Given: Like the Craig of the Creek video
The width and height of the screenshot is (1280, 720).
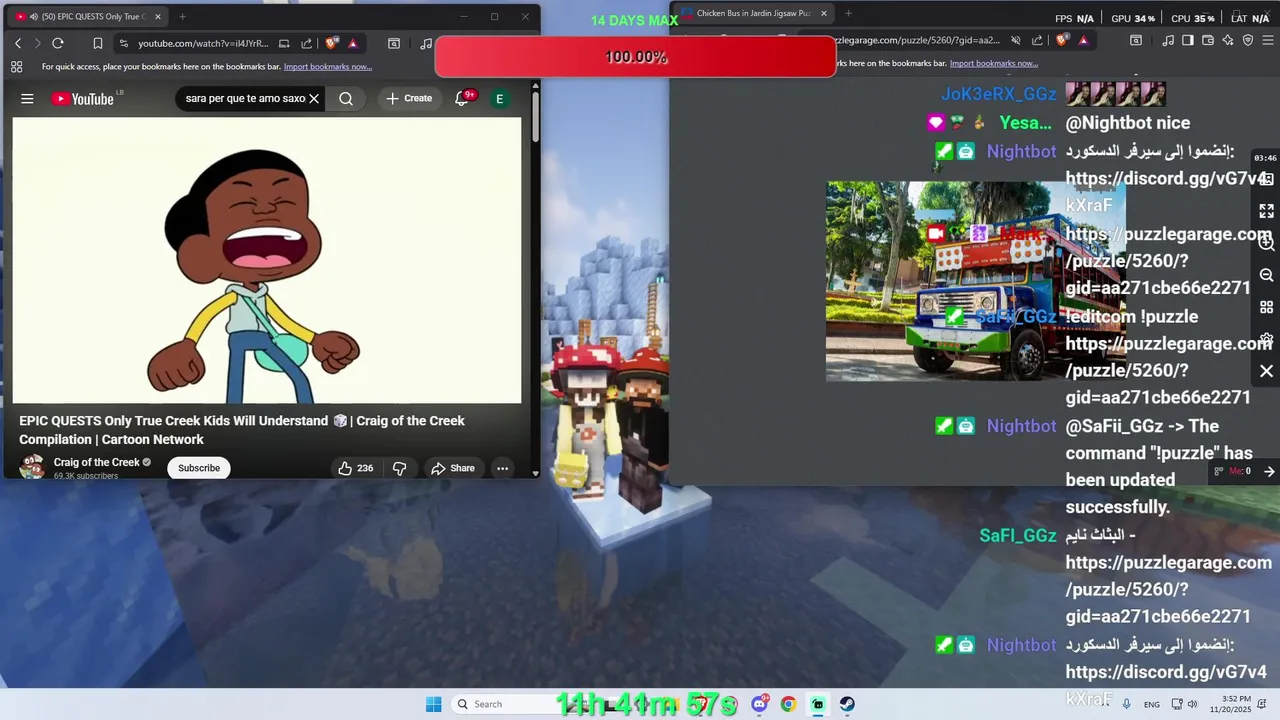Looking at the screenshot, I should (355, 468).
